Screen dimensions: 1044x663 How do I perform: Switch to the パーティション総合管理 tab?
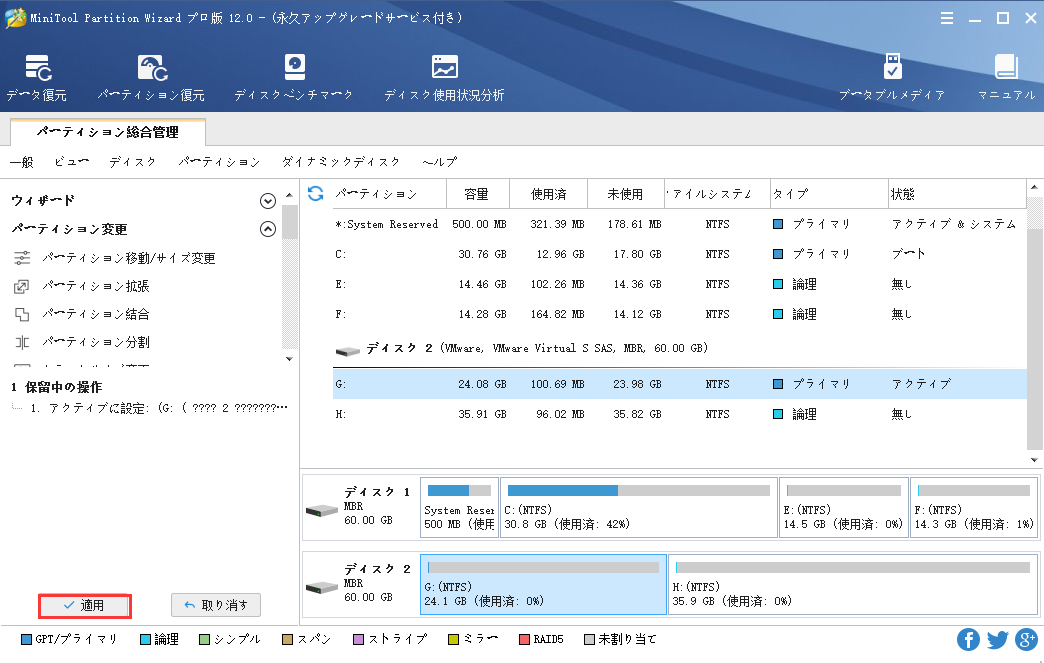[106, 131]
